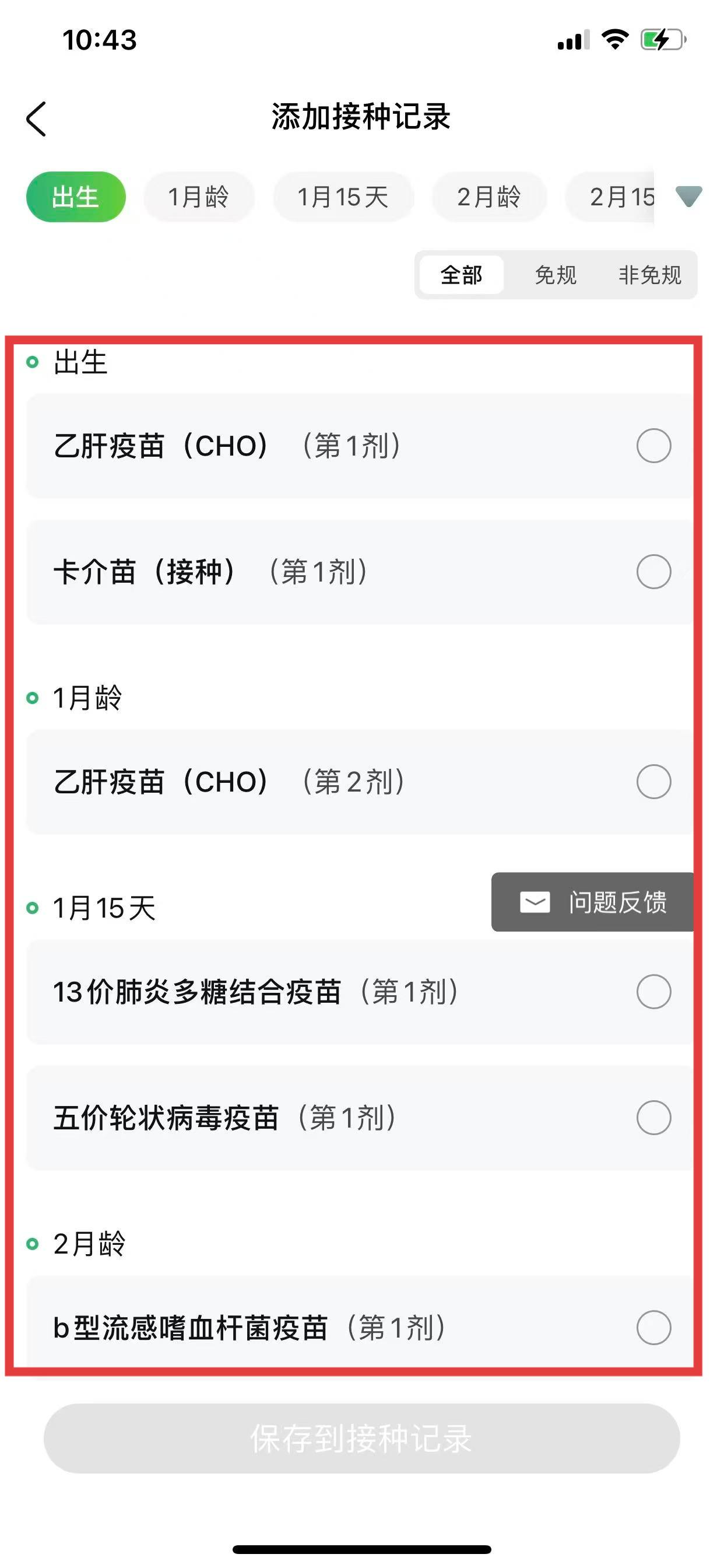The height and width of the screenshot is (1568, 724).
Task: Switch to the 1月15天 age tab
Action: click(343, 197)
